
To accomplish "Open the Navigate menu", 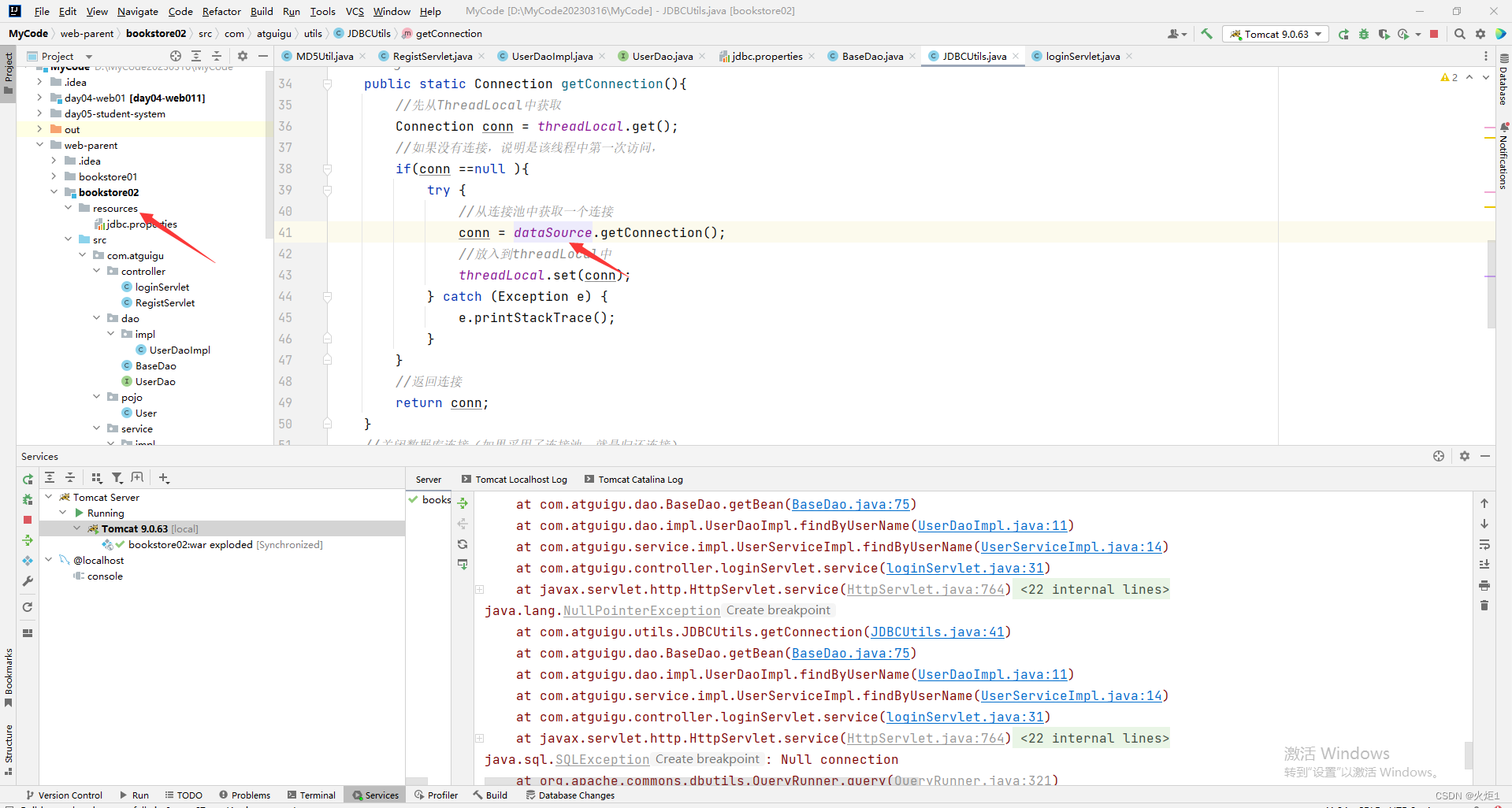I will pyautogui.click(x=138, y=11).
